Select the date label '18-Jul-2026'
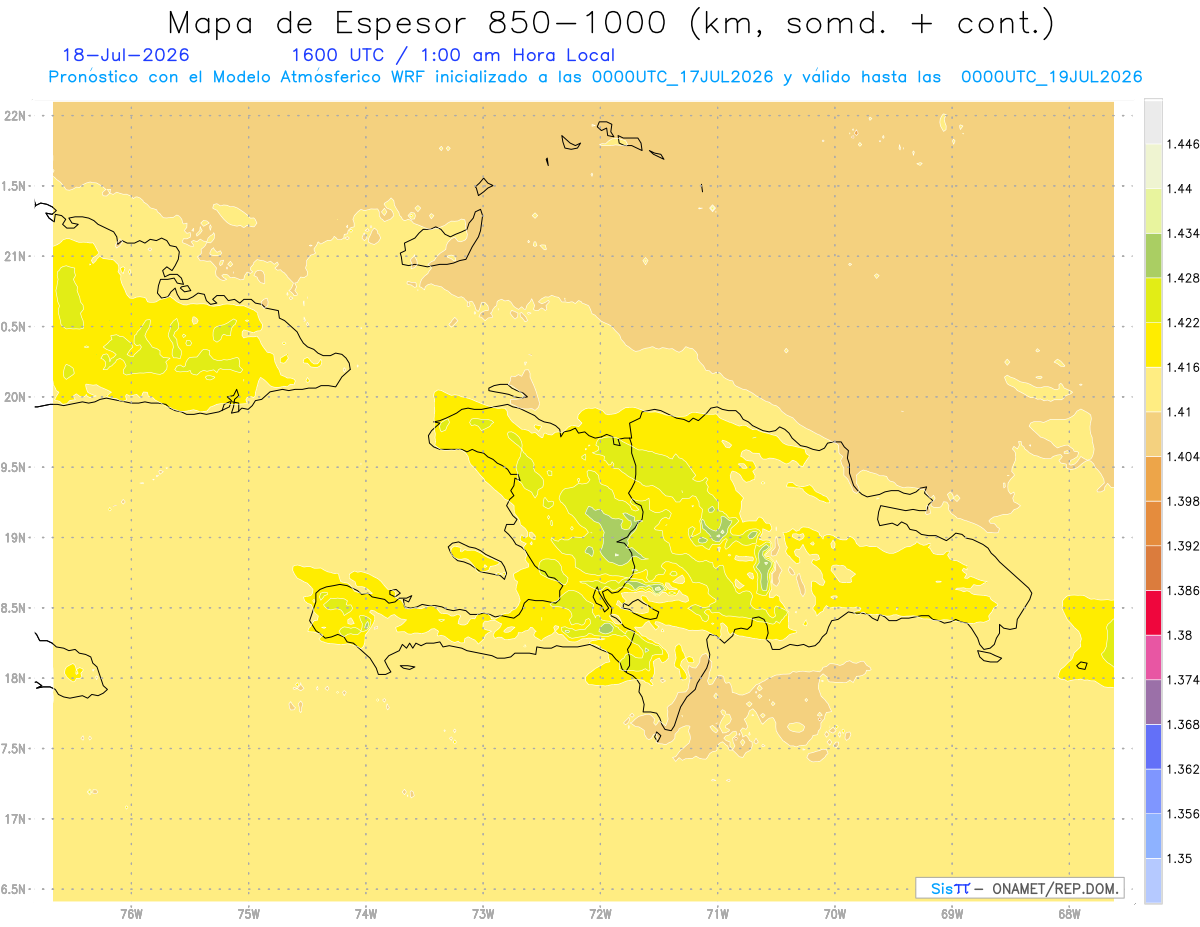The height and width of the screenshot is (927, 1200). click(126, 56)
